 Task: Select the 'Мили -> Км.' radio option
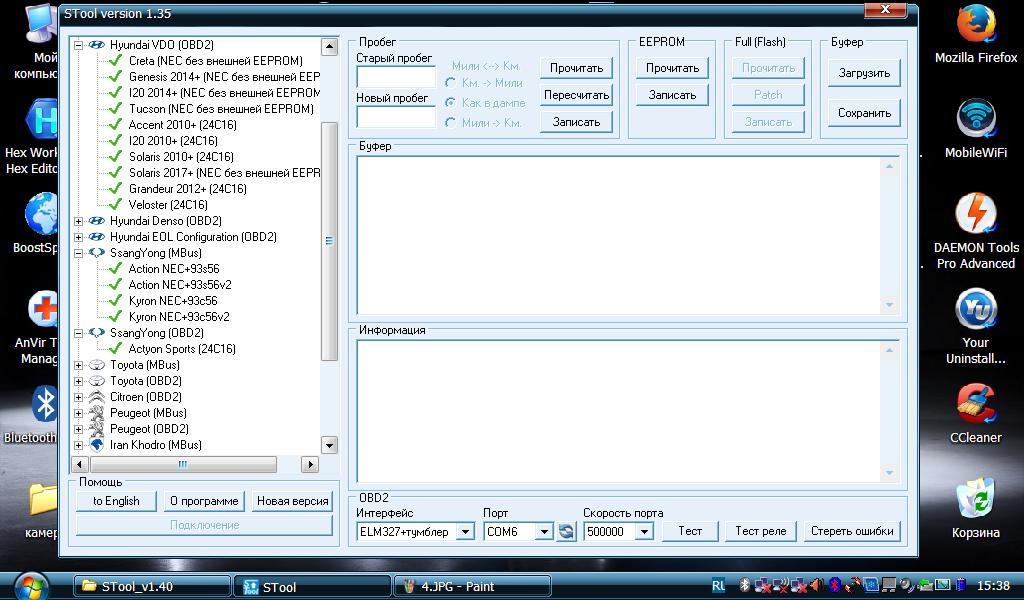451,123
